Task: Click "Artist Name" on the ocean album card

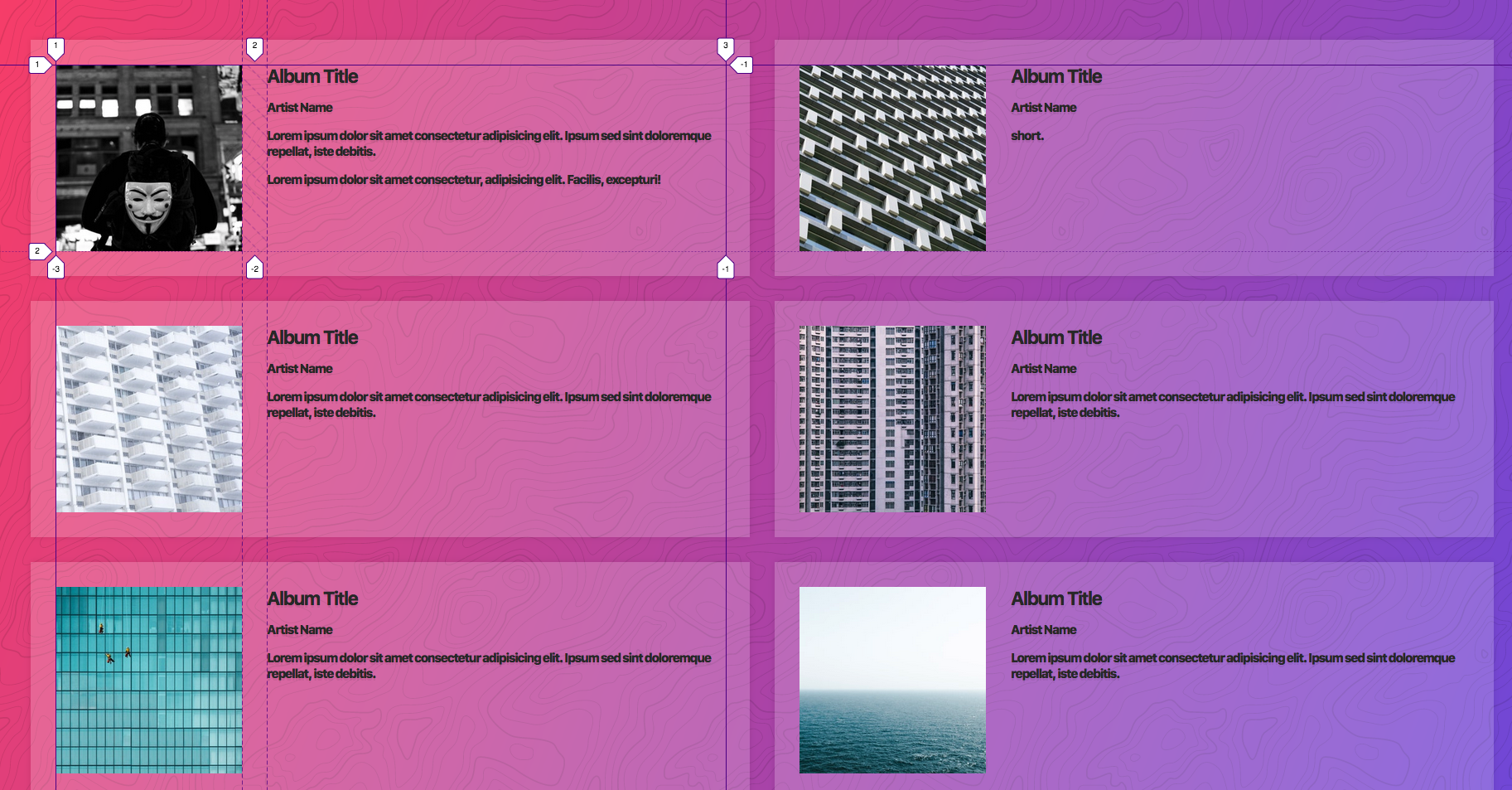Action: [1043, 629]
